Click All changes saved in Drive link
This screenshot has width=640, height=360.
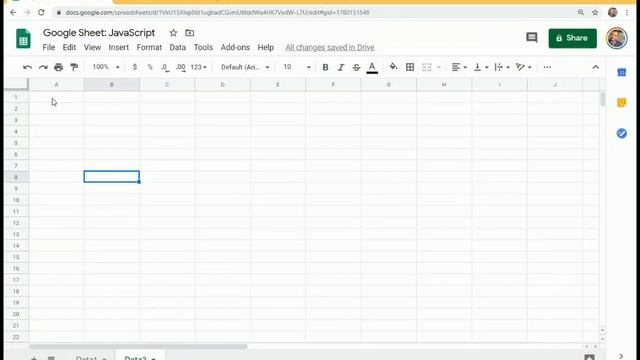[x=330, y=47]
